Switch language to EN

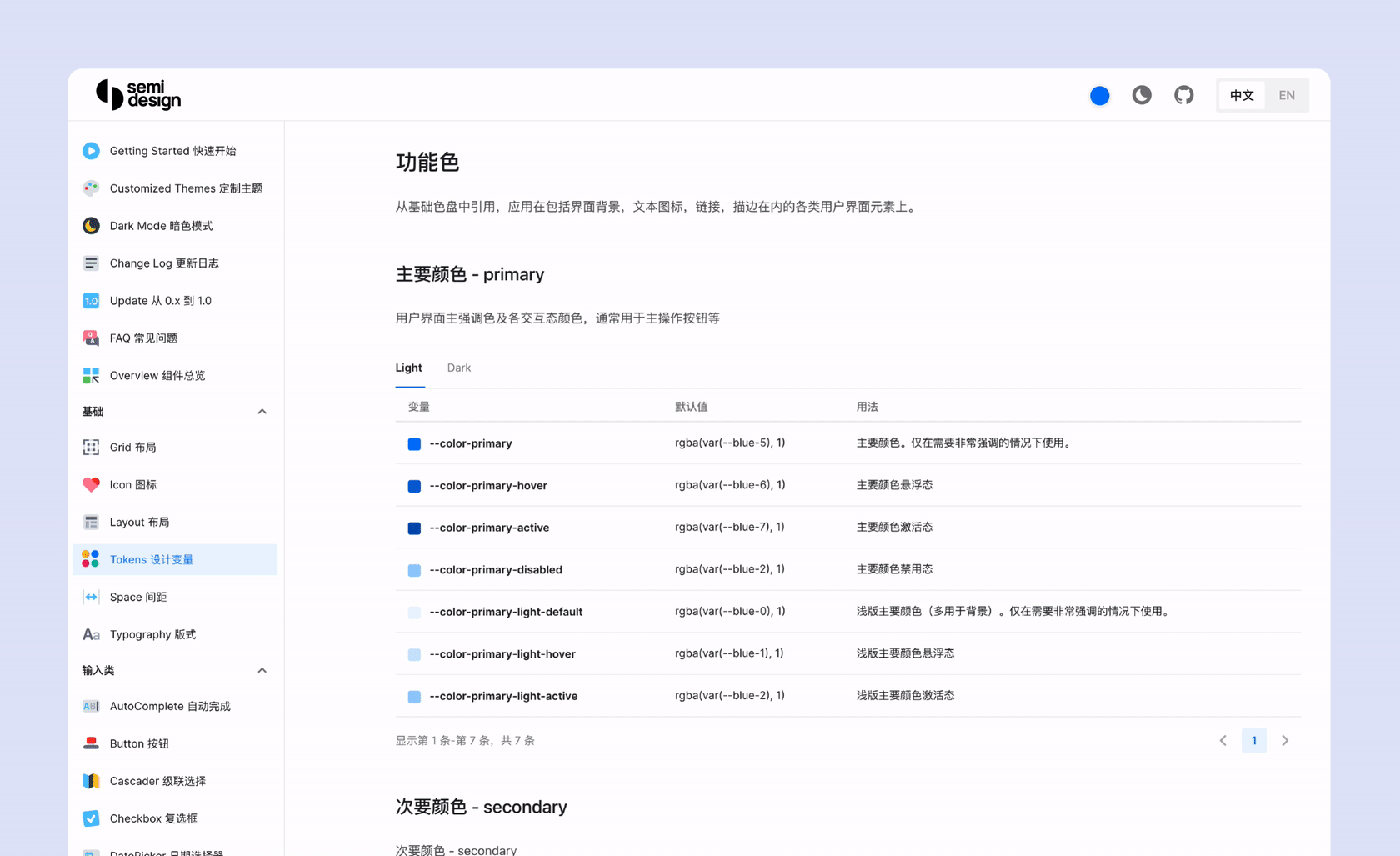[x=1287, y=95]
